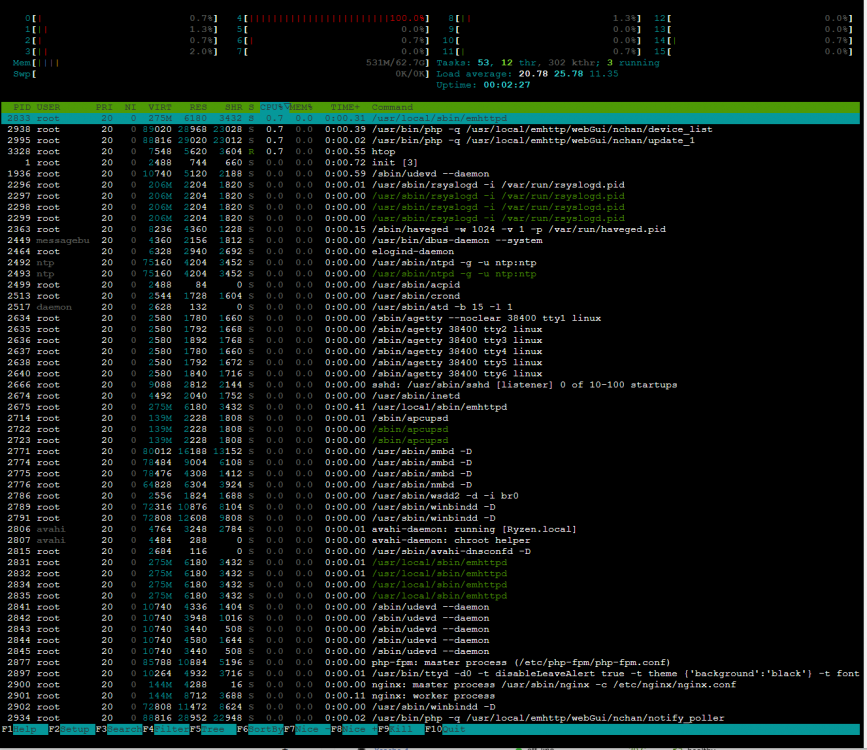Select the dbus-daemon --system row
This screenshot has width=867, height=750.
tap(430, 241)
